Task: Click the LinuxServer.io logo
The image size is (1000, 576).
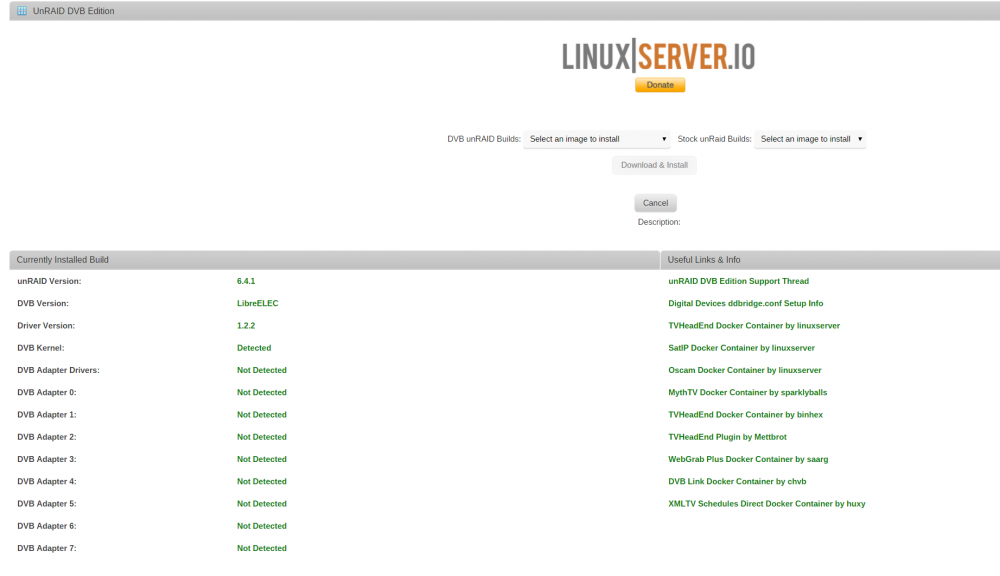Action: click(x=658, y=55)
